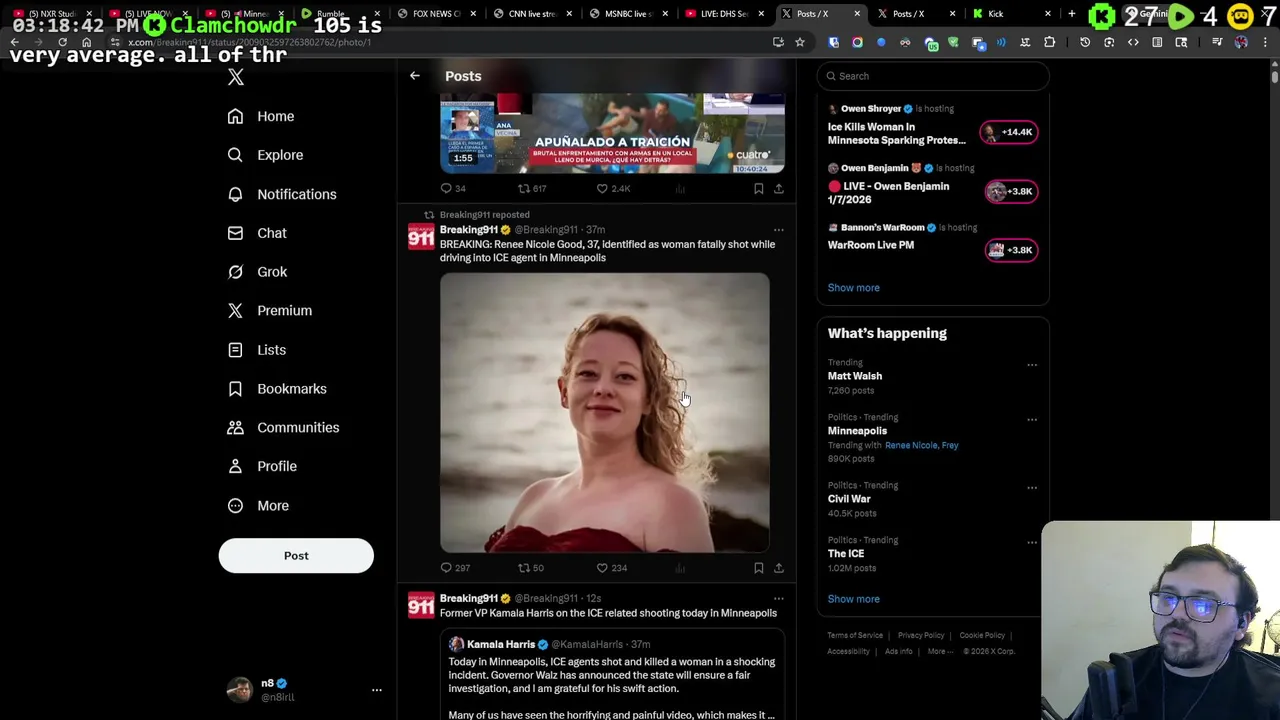Viewport: 1280px width, 720px height.
Task: Open Terms of Service link
Action: coord(855,635)
